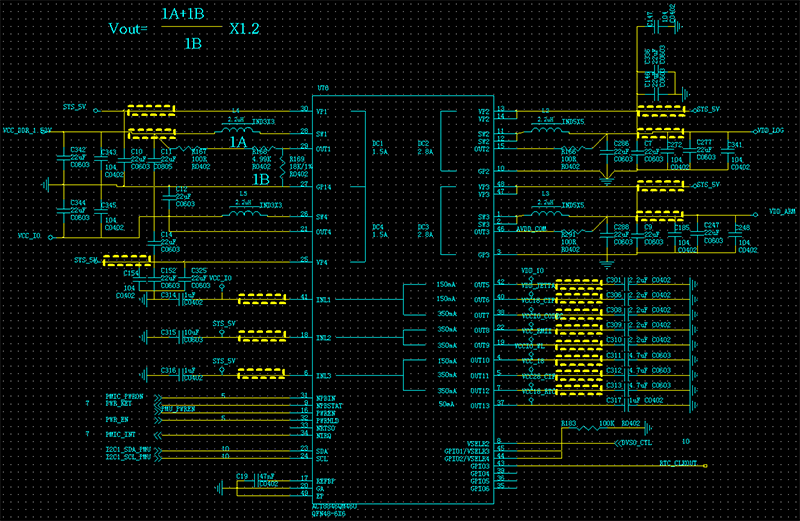Select the 'NPBSTAT' pin name

(x=329, y=406)
